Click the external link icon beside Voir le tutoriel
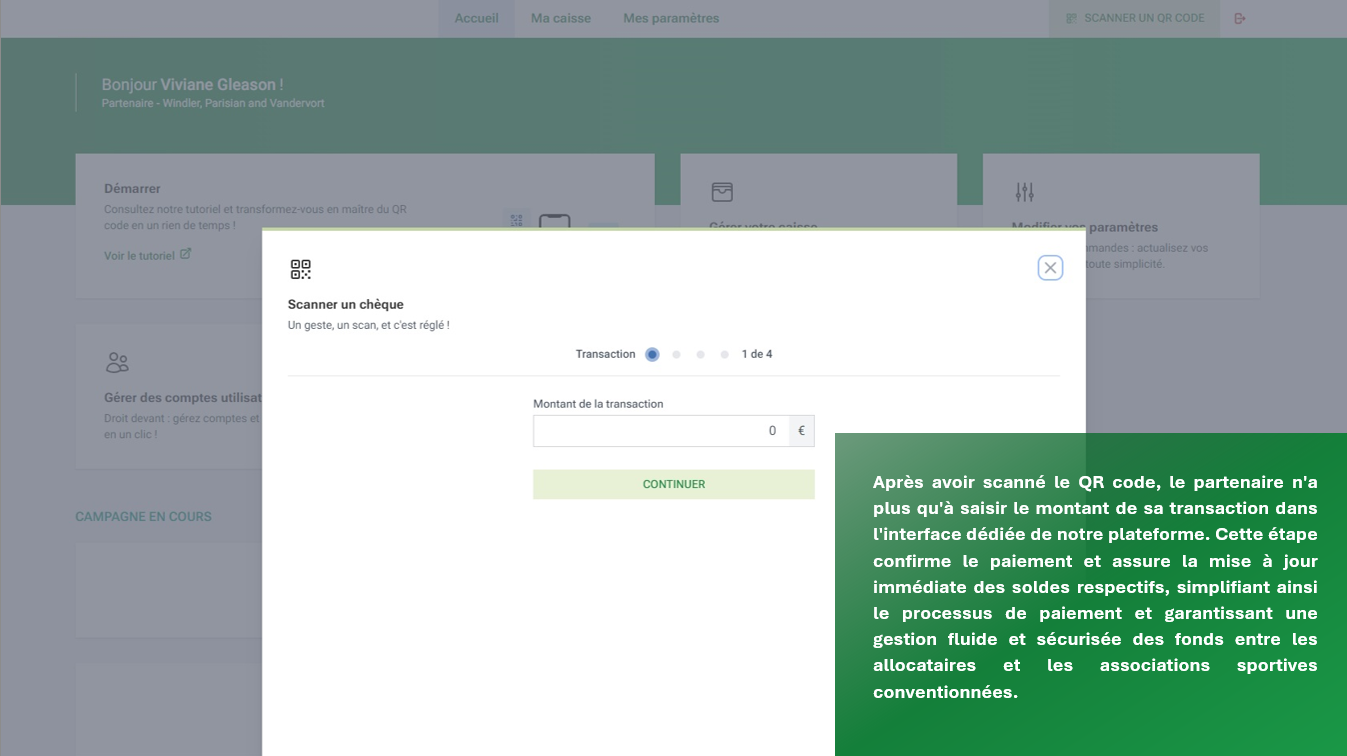Image resolution: width=1347 pixels, height=756 pixels. point(185,254)
